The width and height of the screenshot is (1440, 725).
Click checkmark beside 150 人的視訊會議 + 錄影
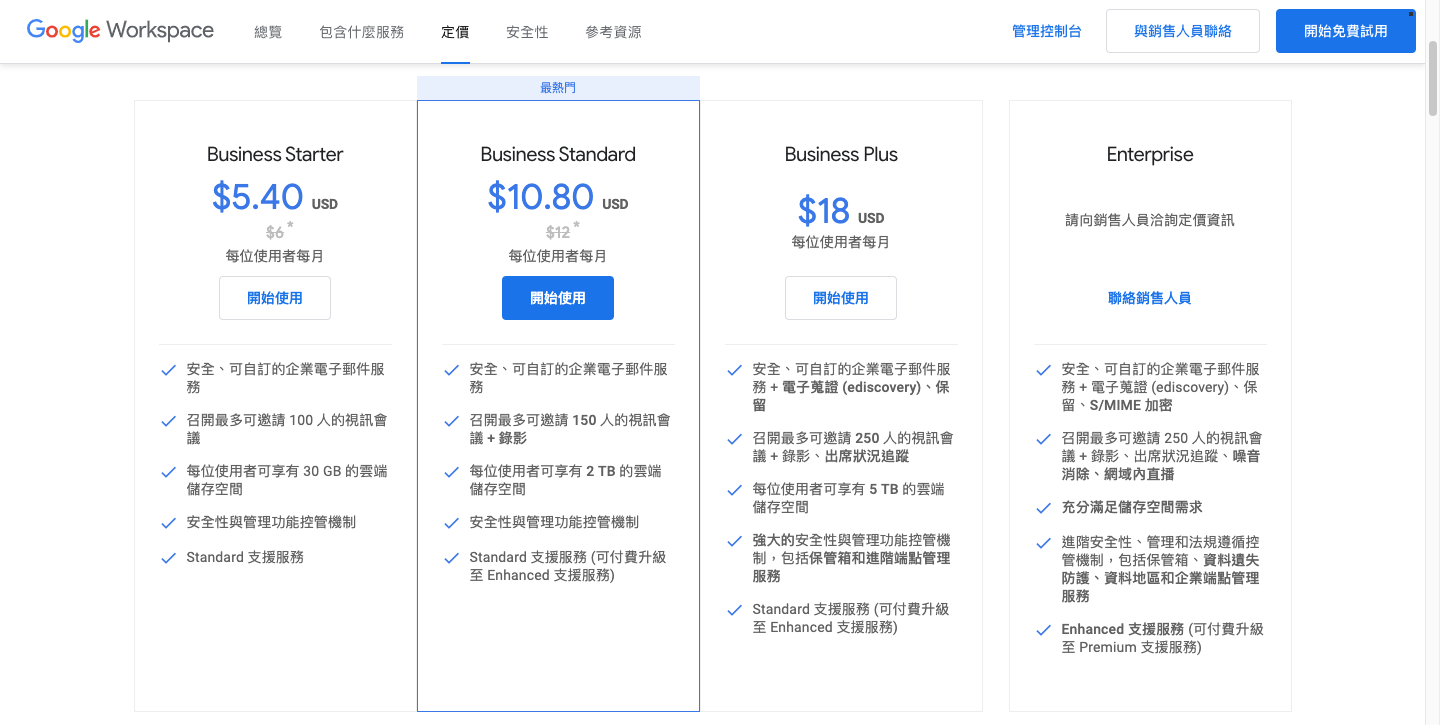(x=452, y=421)
